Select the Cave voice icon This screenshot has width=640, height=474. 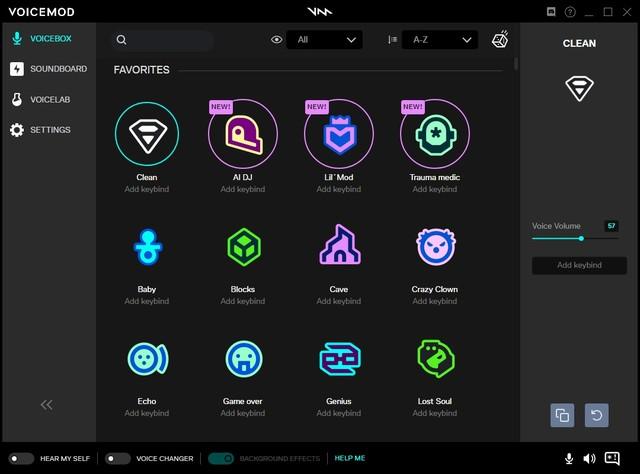coord(339,246)
